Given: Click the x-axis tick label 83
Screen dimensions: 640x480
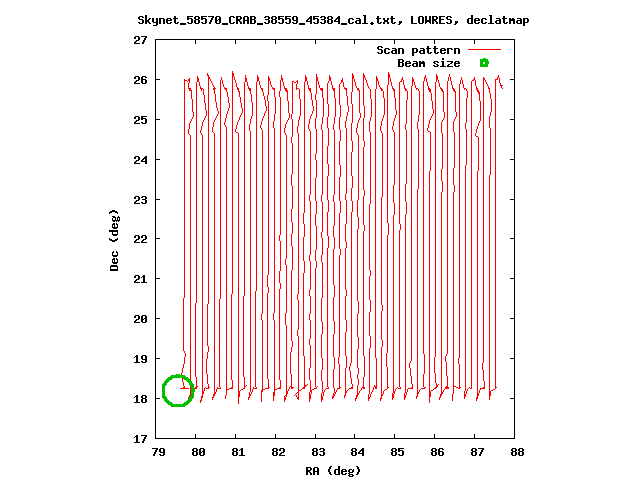Looking at the screenshot, I should [x=318, y=452].
